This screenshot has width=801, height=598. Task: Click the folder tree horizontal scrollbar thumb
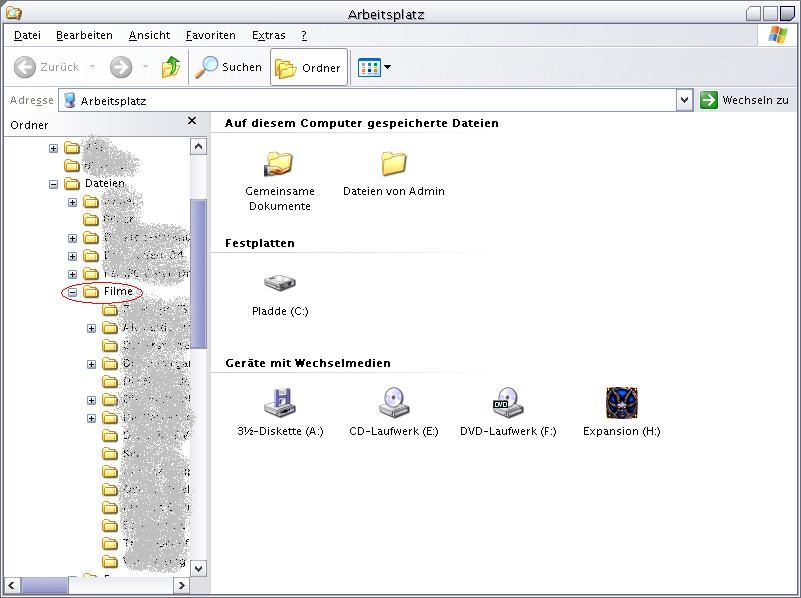click(x=45, y=585)
